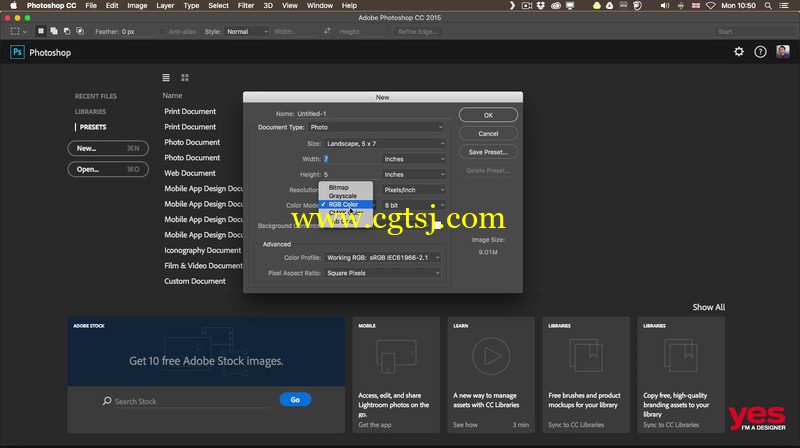Click the display monitor menu bar icon

[570, 6]
